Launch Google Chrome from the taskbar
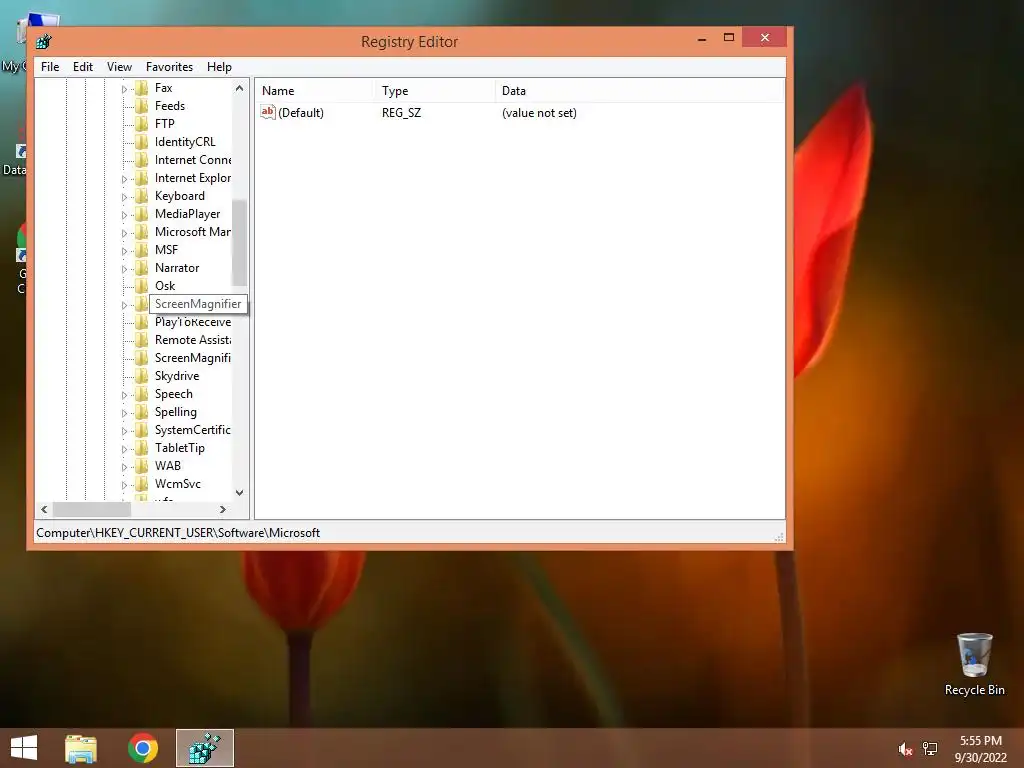The height and width of the screenshot is (768, 1024). point(143,748)
